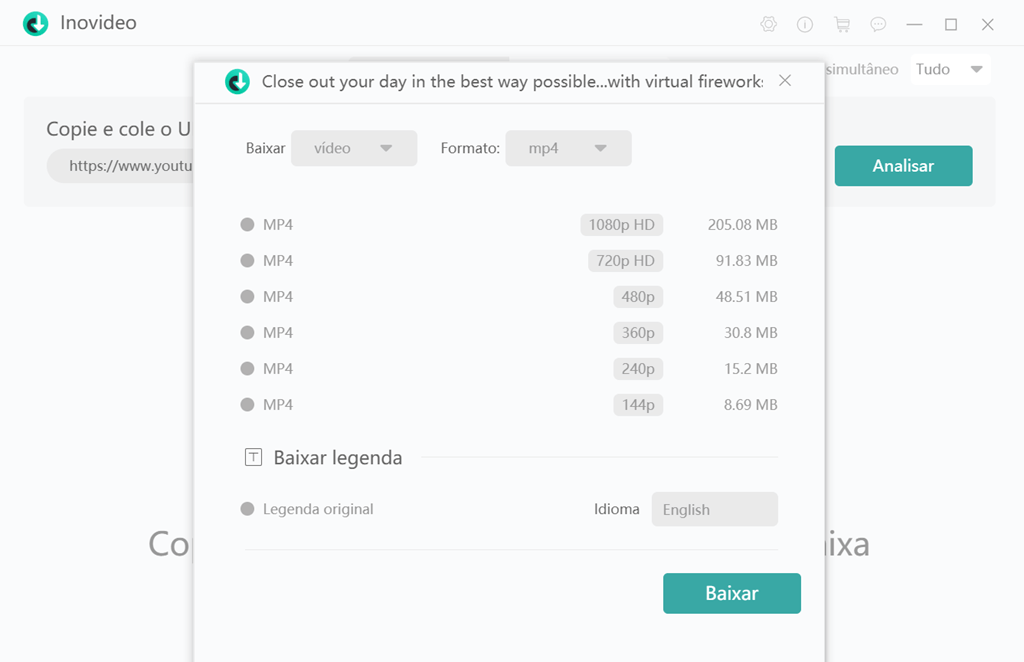
Task: Click the Inovideo logo in title bar
Action: tap(36, 23)
